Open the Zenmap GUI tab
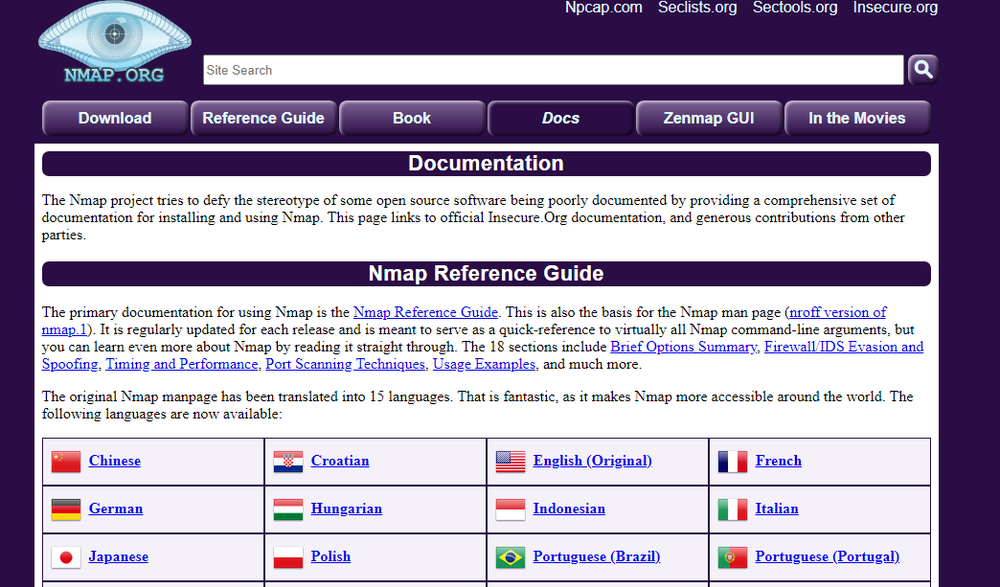 pos(709,118)
